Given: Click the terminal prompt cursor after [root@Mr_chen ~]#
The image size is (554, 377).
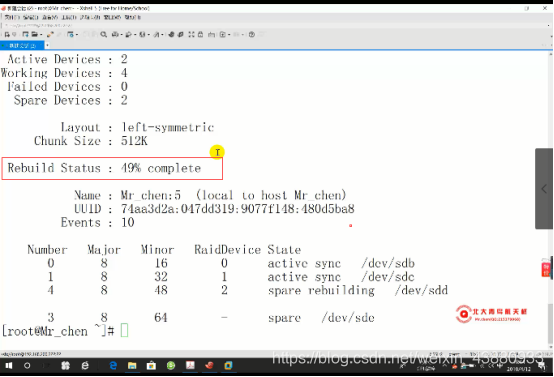Looking at the screenshot, I should 124,331.
